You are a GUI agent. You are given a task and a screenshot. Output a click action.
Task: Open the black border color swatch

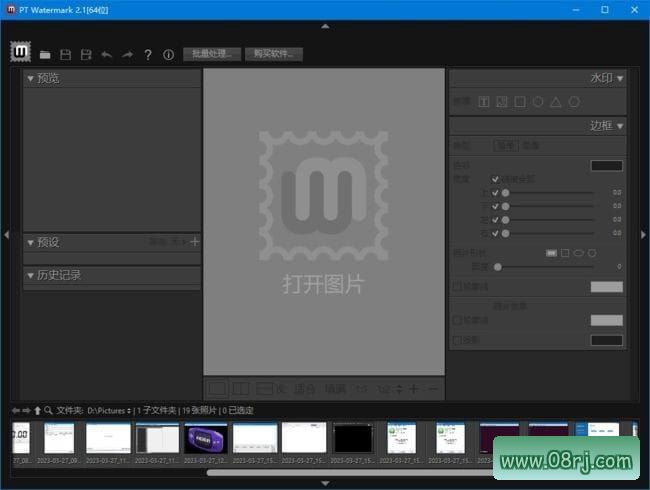pyautogui.click(x=606, y=166)
